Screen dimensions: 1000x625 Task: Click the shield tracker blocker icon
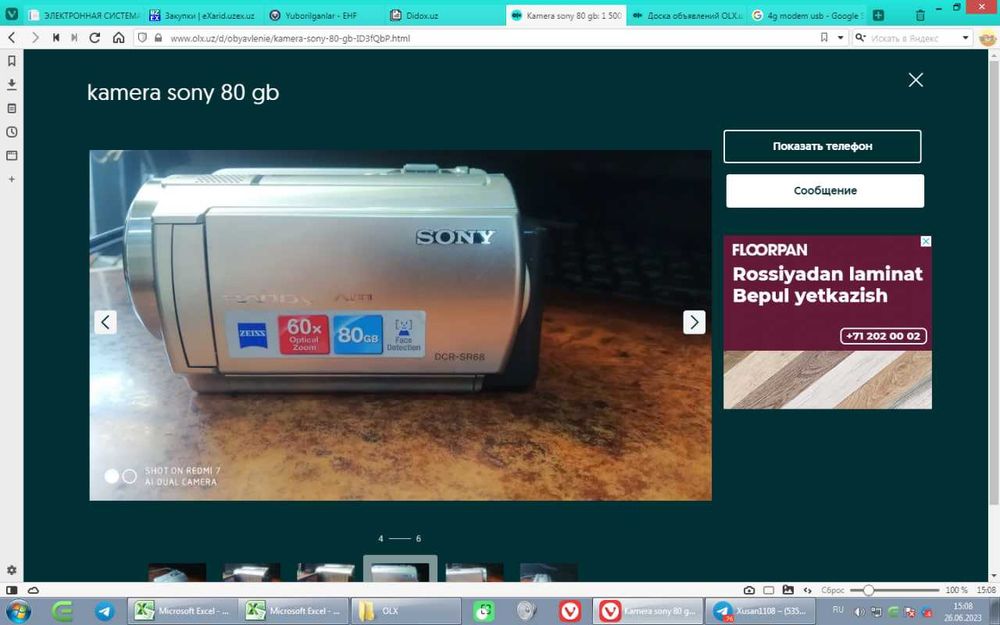coord(142,38)
